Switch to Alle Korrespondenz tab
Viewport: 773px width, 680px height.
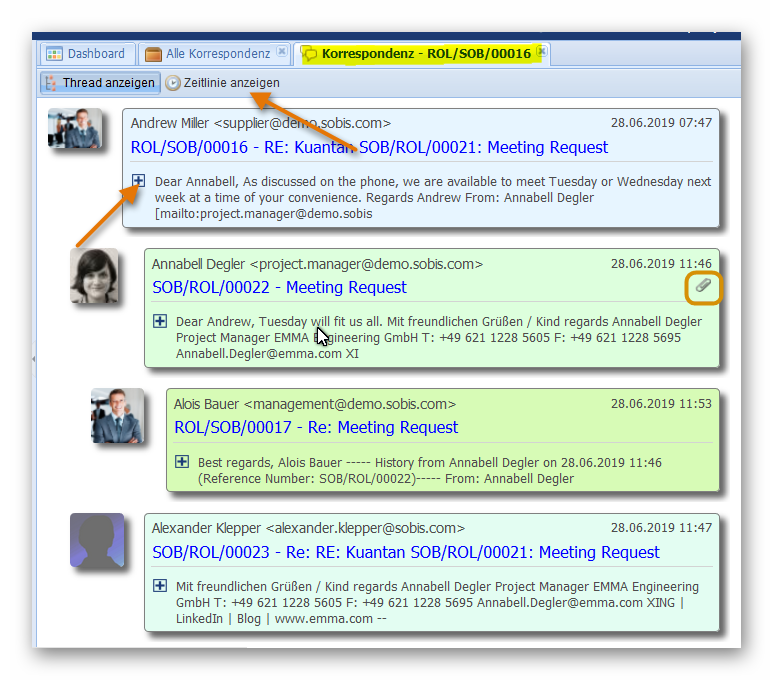pyautogui.click(x=218, y=54)
